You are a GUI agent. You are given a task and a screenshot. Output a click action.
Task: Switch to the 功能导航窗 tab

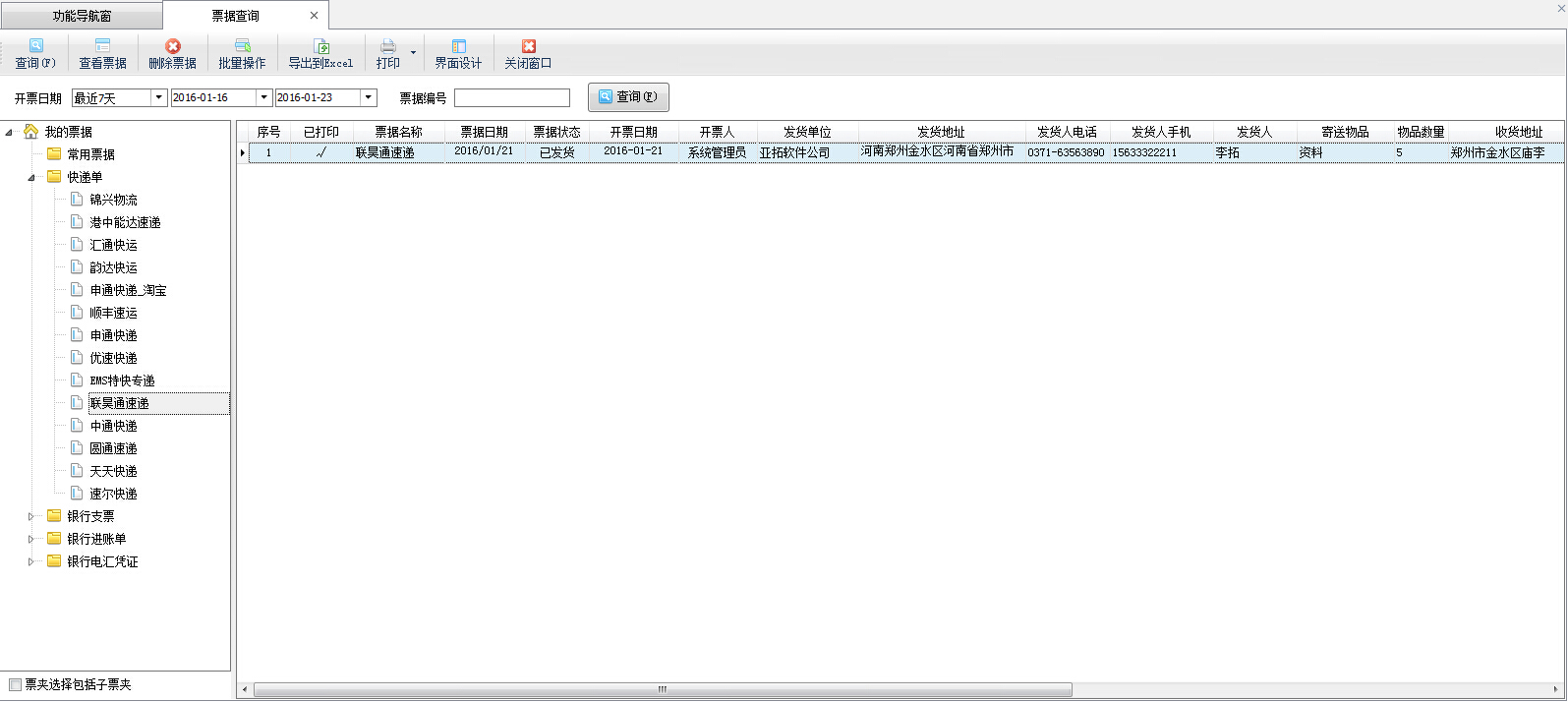pyautogui.click(x=82, y=16)
